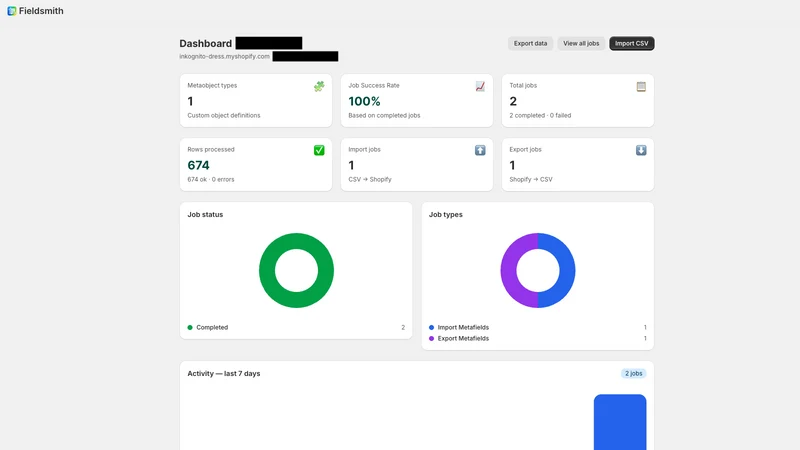Image resolution: width=800 pixels, height=450 pixels.
Task: Click the Job status heading
Action: [205, 214]
